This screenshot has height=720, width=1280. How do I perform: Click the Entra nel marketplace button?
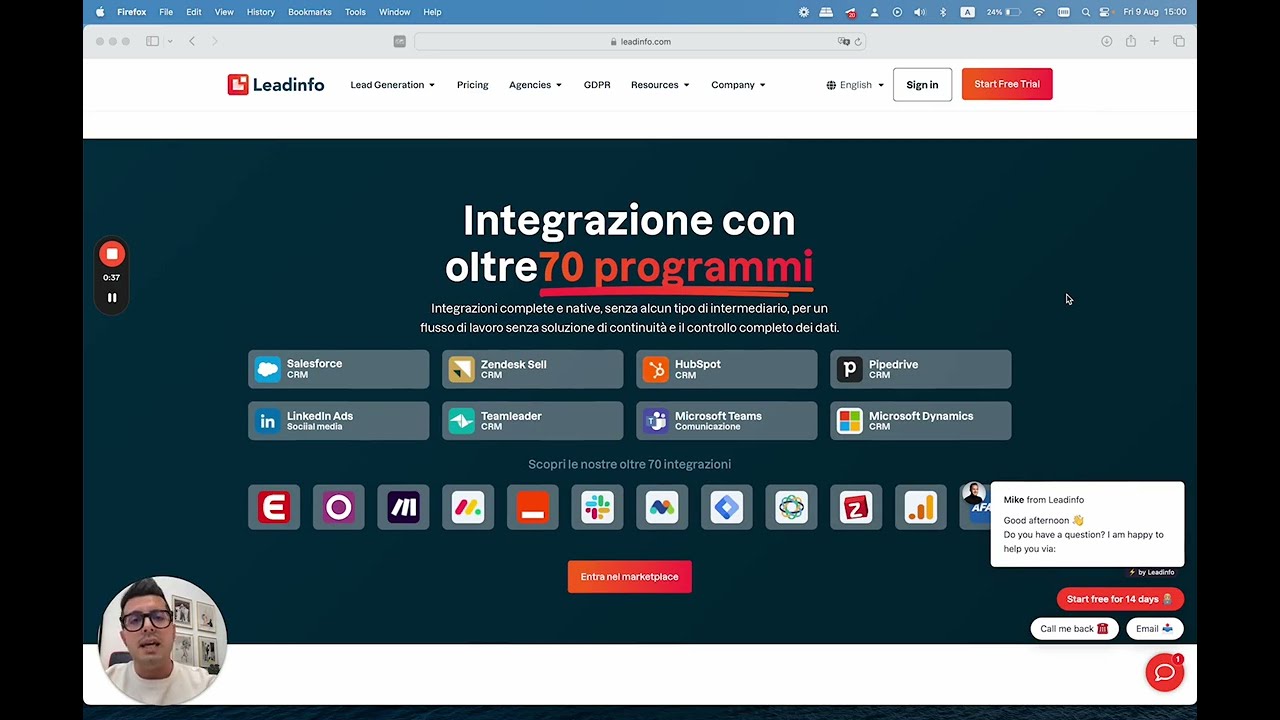[629, 576]
